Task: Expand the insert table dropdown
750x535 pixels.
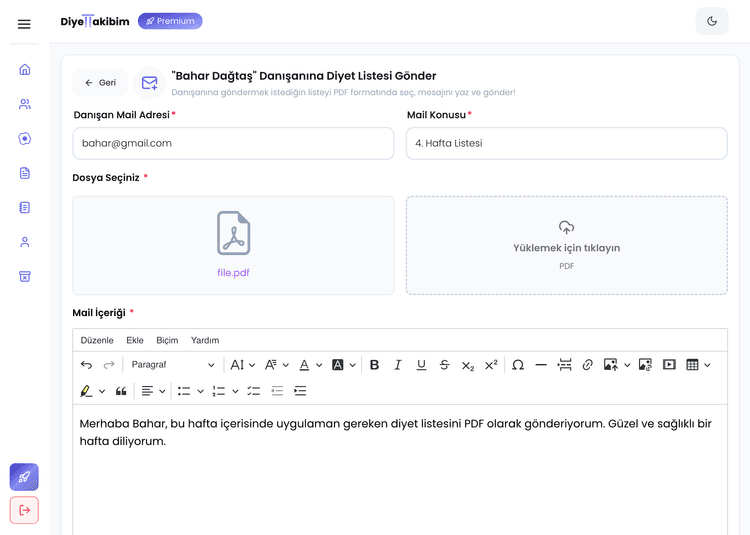Action: (698, 365)
